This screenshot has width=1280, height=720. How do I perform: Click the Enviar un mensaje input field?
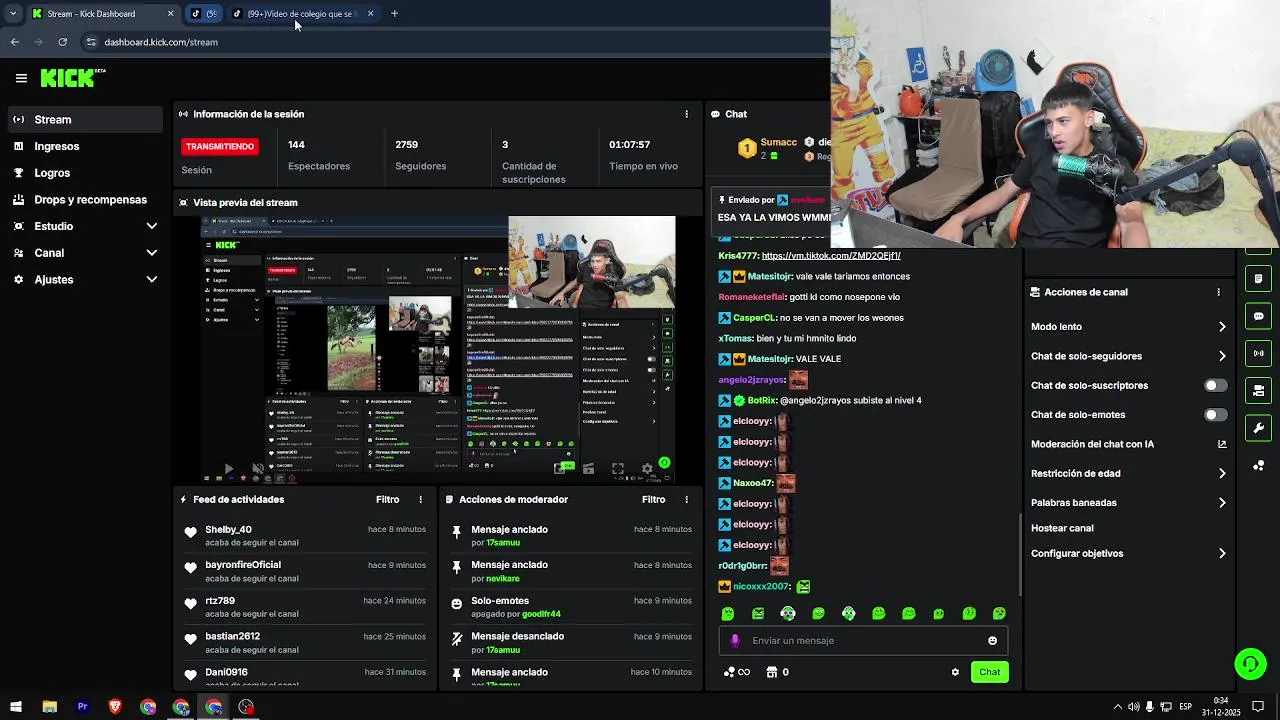pyautogui.click(x=863, y=641)
